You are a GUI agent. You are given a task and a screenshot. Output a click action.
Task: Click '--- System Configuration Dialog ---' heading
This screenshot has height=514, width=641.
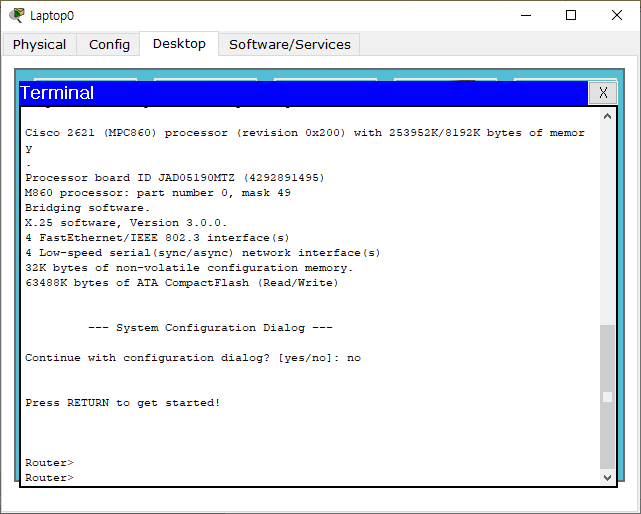pyautogui.click(x=211, y=328)
